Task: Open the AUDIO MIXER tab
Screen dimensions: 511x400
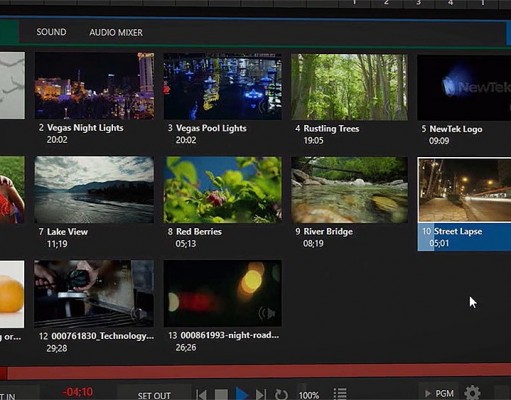Action: click(116, 32)
